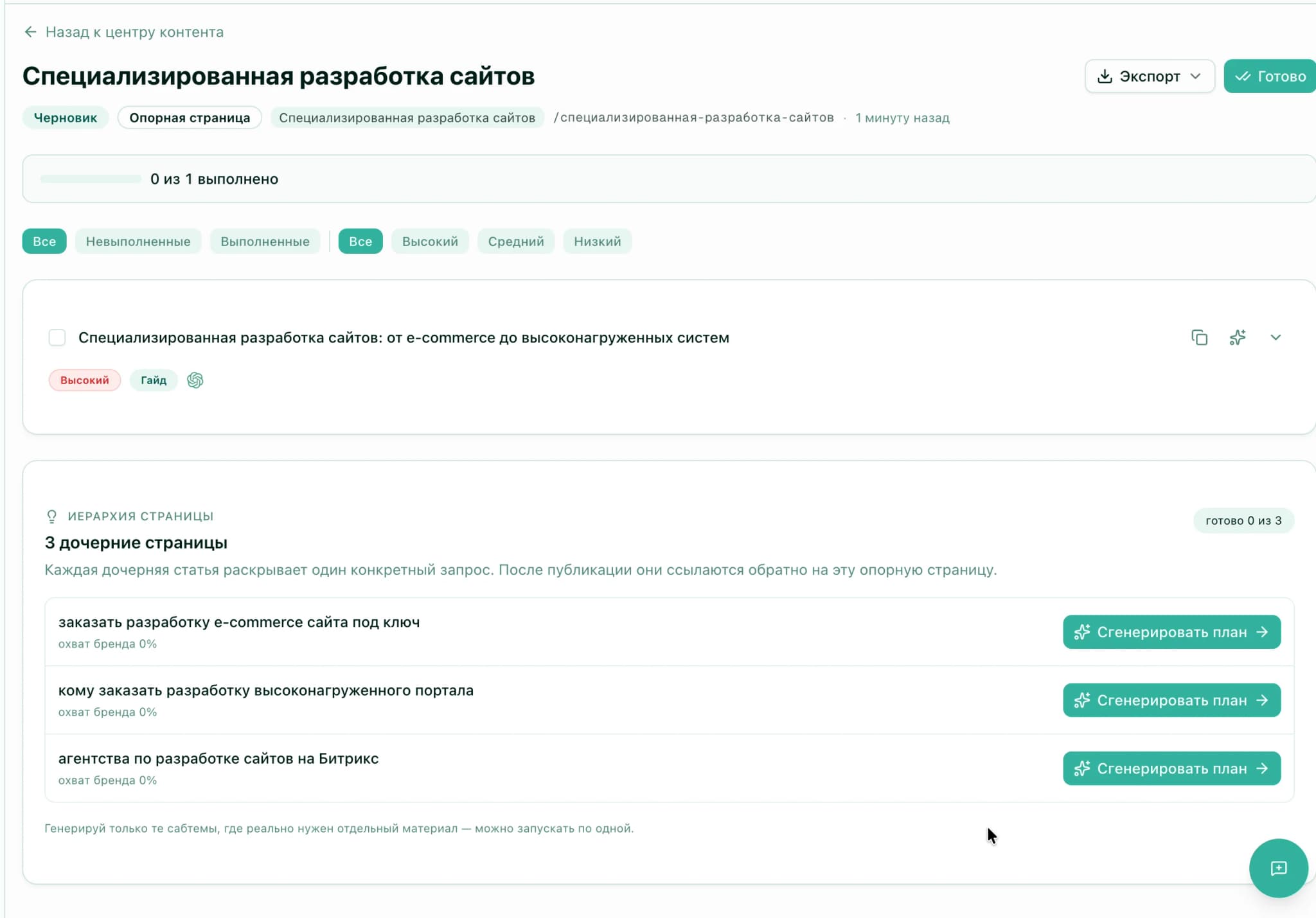Image resolution: width=1316 pixels, height=918 pixels.
Task: Click the download icon on the Экспорт button
Action: coord(1105,76)
